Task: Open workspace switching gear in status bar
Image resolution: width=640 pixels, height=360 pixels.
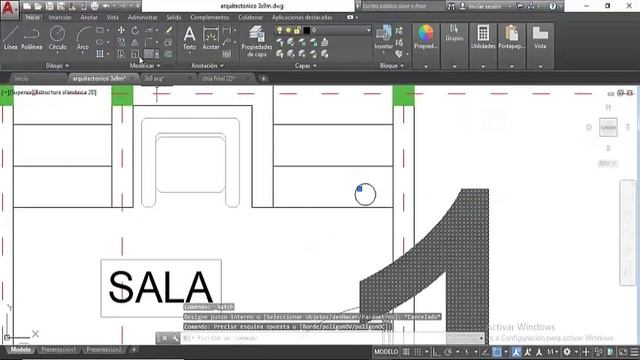Action: pyautogui.click(x=567, y=352)
